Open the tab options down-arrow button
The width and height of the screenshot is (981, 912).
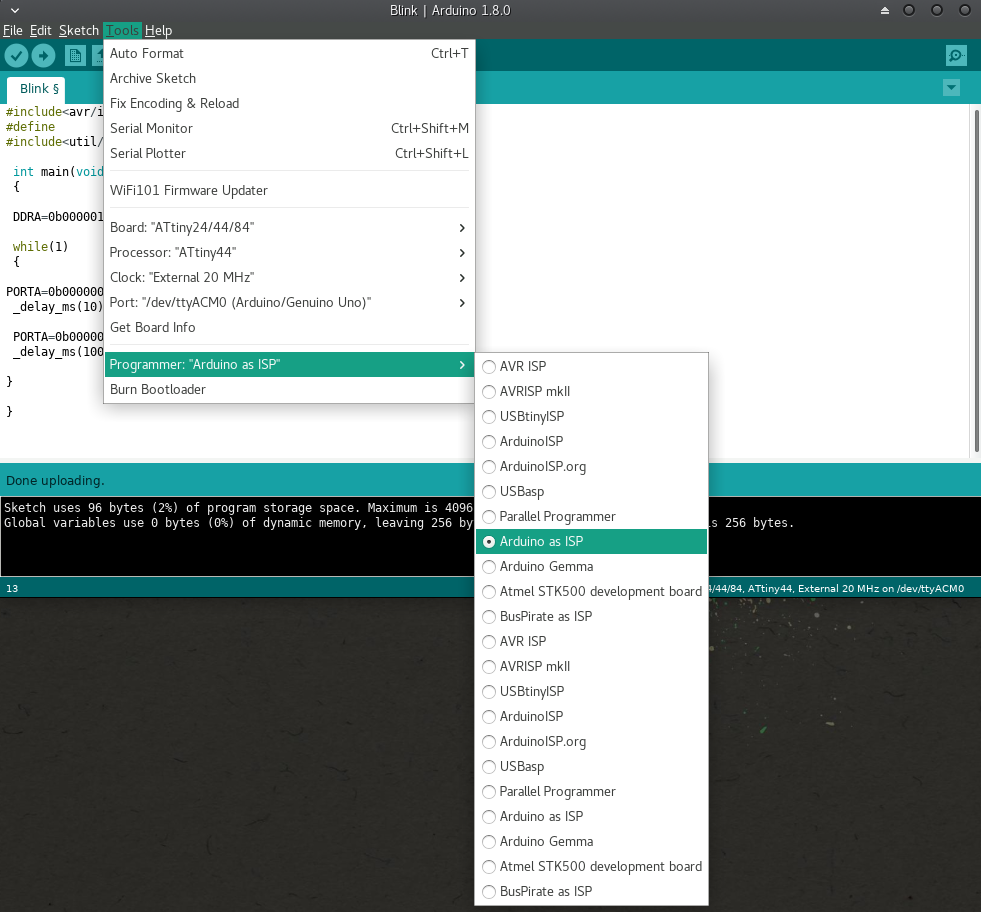point(951,88)
